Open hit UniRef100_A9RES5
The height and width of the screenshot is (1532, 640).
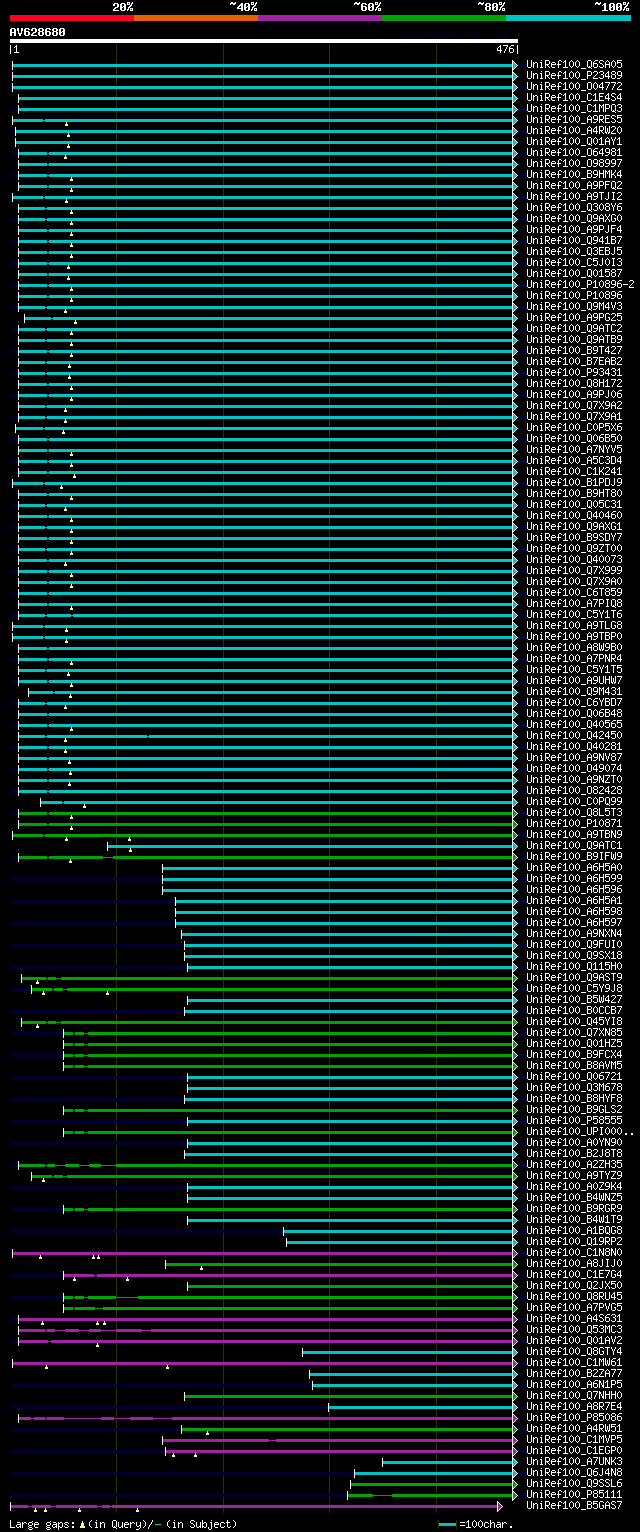coord(574,119)
